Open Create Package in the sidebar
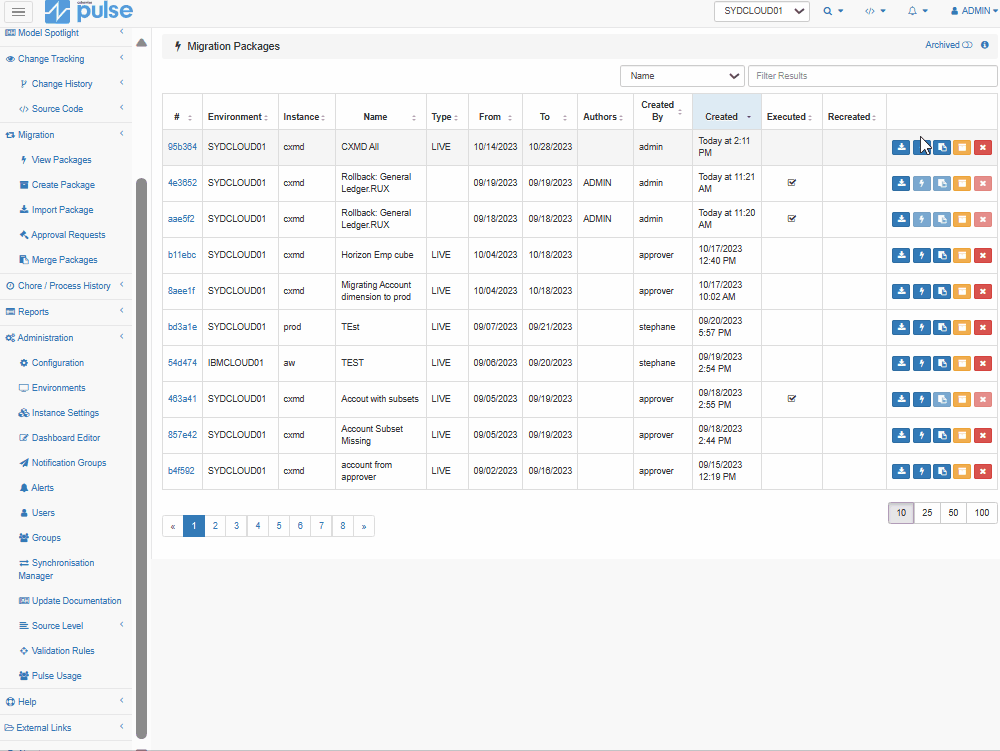 coord(63,185)
